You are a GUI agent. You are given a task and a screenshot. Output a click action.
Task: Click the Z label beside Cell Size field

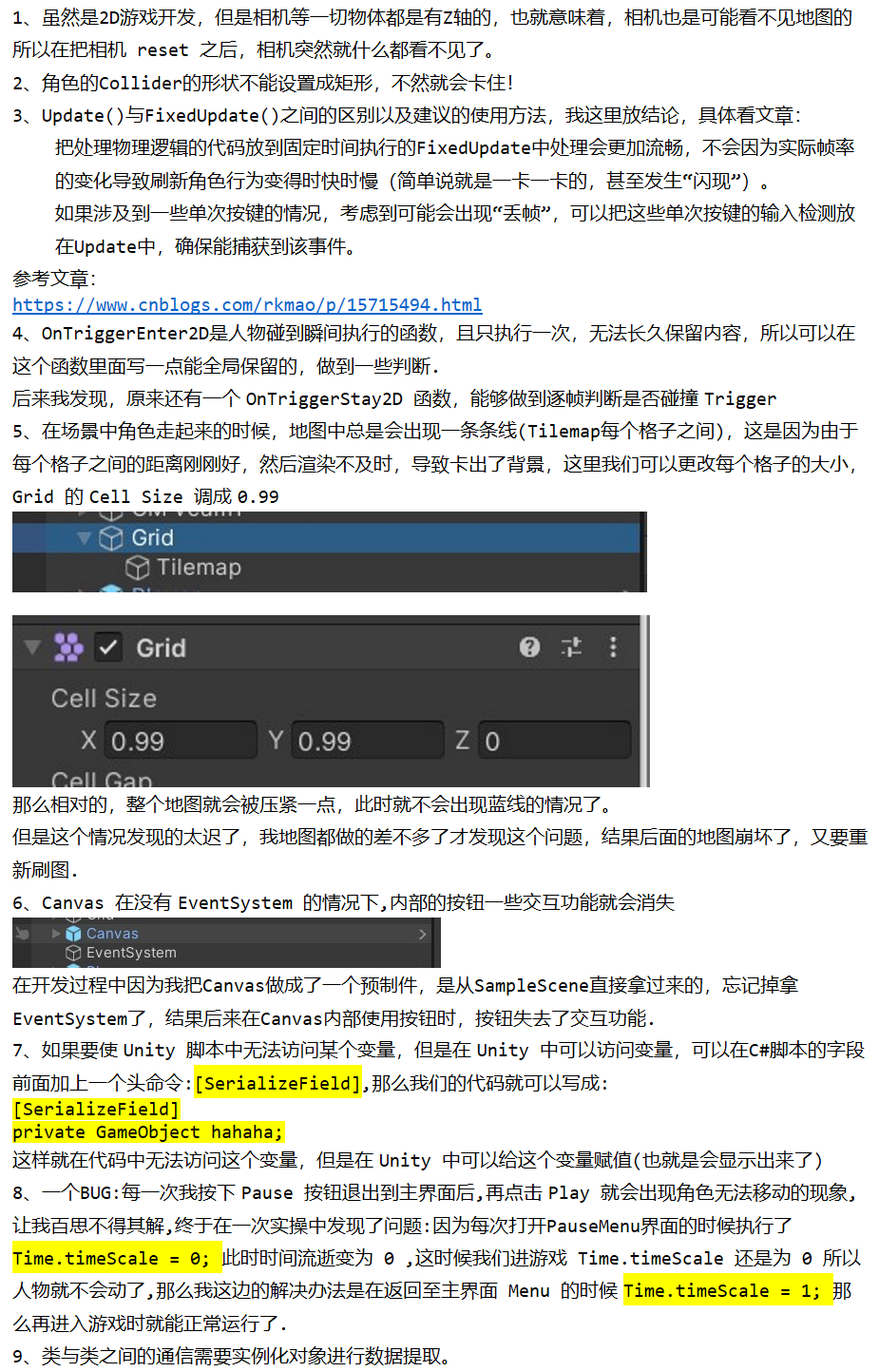click(x=462, y=741)
